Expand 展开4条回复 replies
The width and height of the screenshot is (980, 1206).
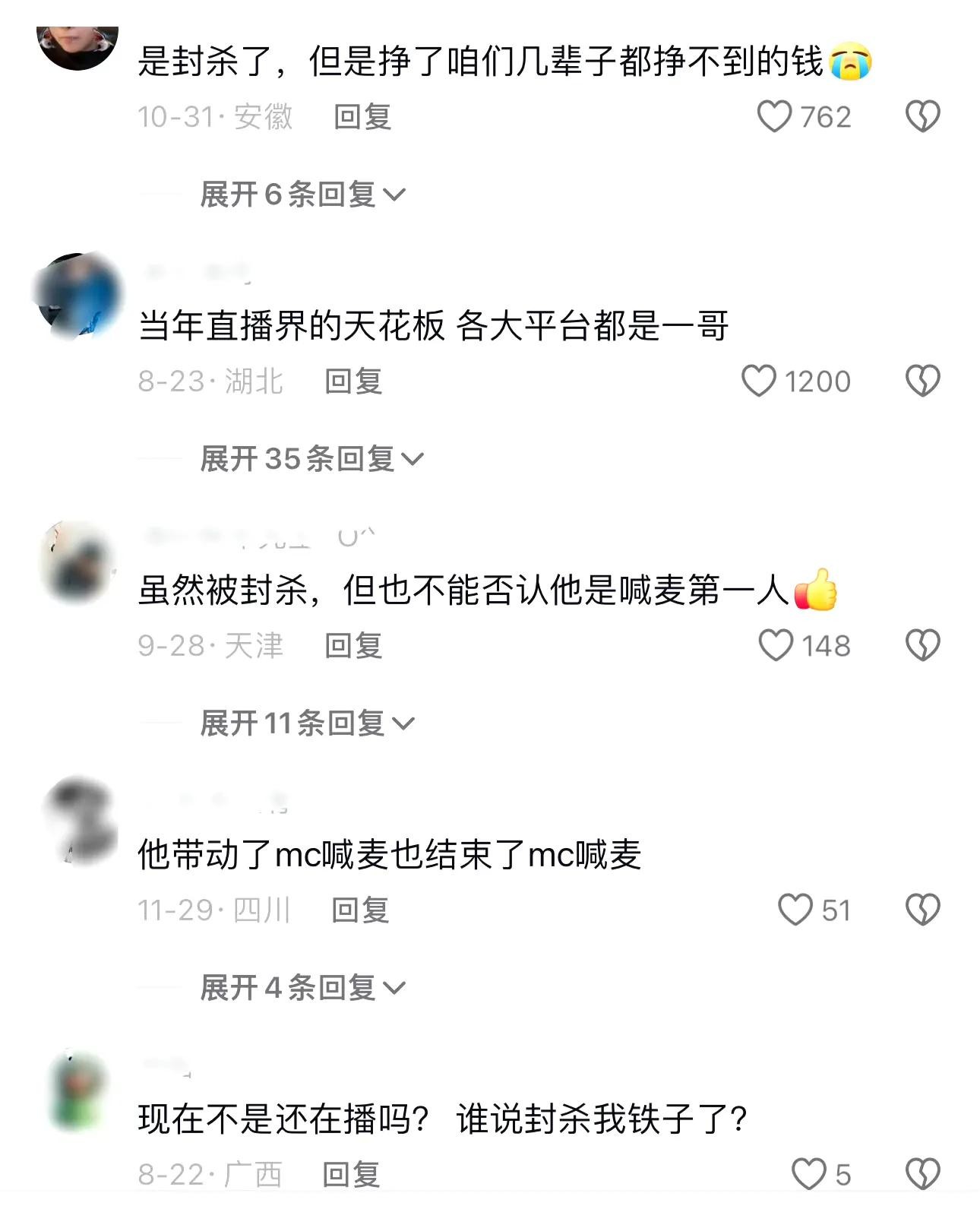[x=302, y=988]
